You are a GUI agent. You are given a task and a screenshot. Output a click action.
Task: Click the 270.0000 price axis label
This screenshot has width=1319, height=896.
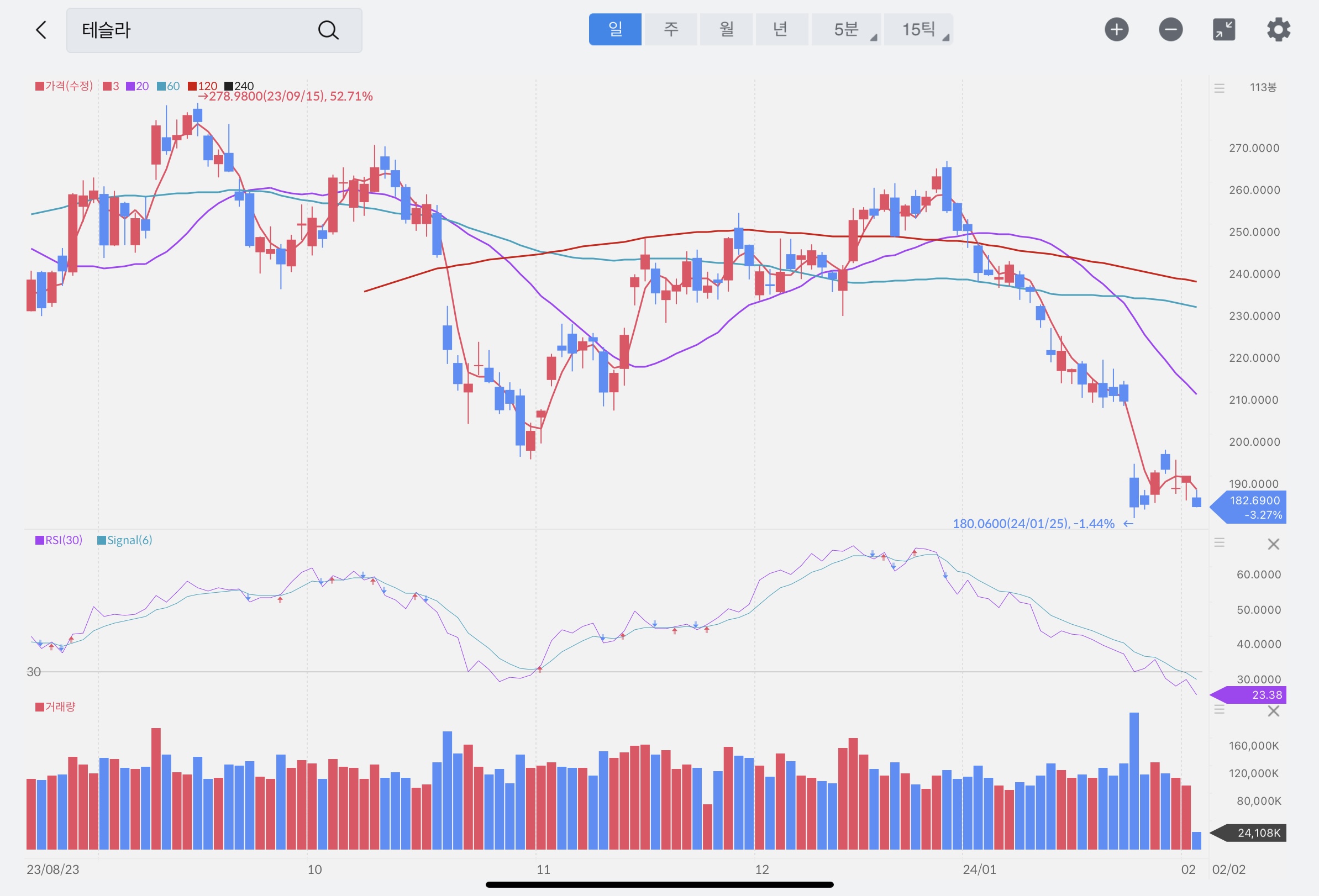(1254, 148)
